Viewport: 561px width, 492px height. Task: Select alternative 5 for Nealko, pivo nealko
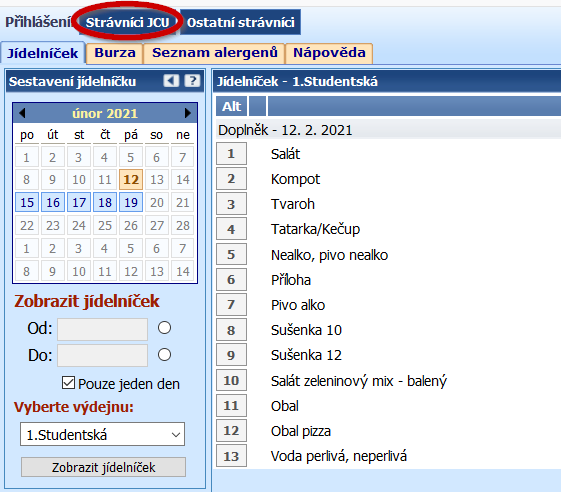tap(231, 254)
